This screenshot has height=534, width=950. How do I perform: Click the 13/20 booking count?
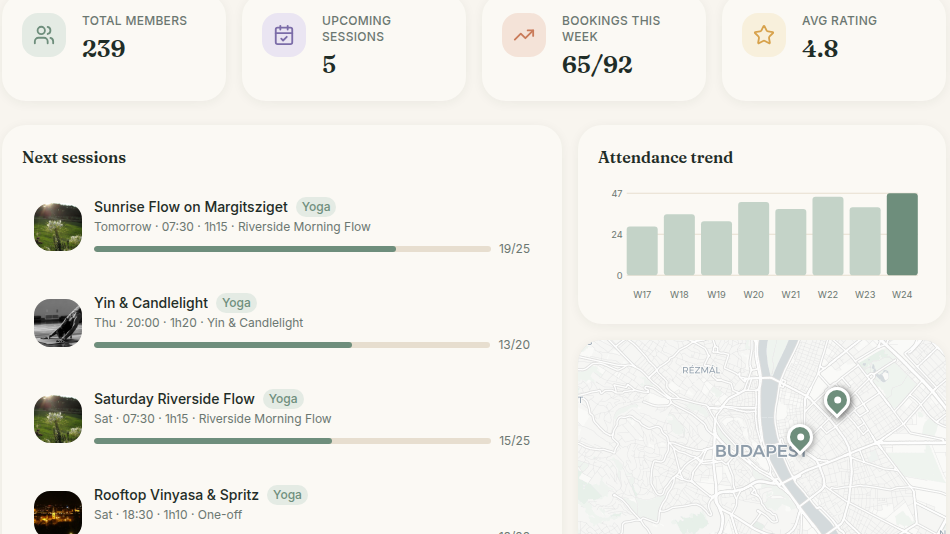click(x=514, y=344)
